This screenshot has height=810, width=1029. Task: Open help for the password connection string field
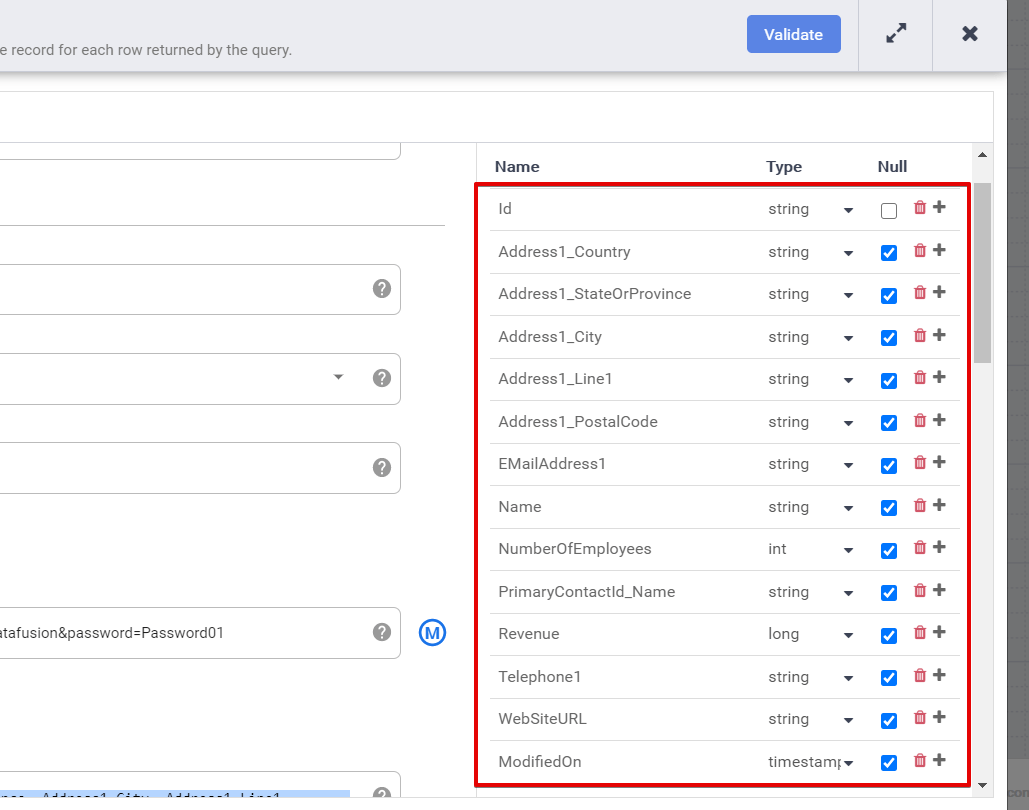(x=382, y=632)
